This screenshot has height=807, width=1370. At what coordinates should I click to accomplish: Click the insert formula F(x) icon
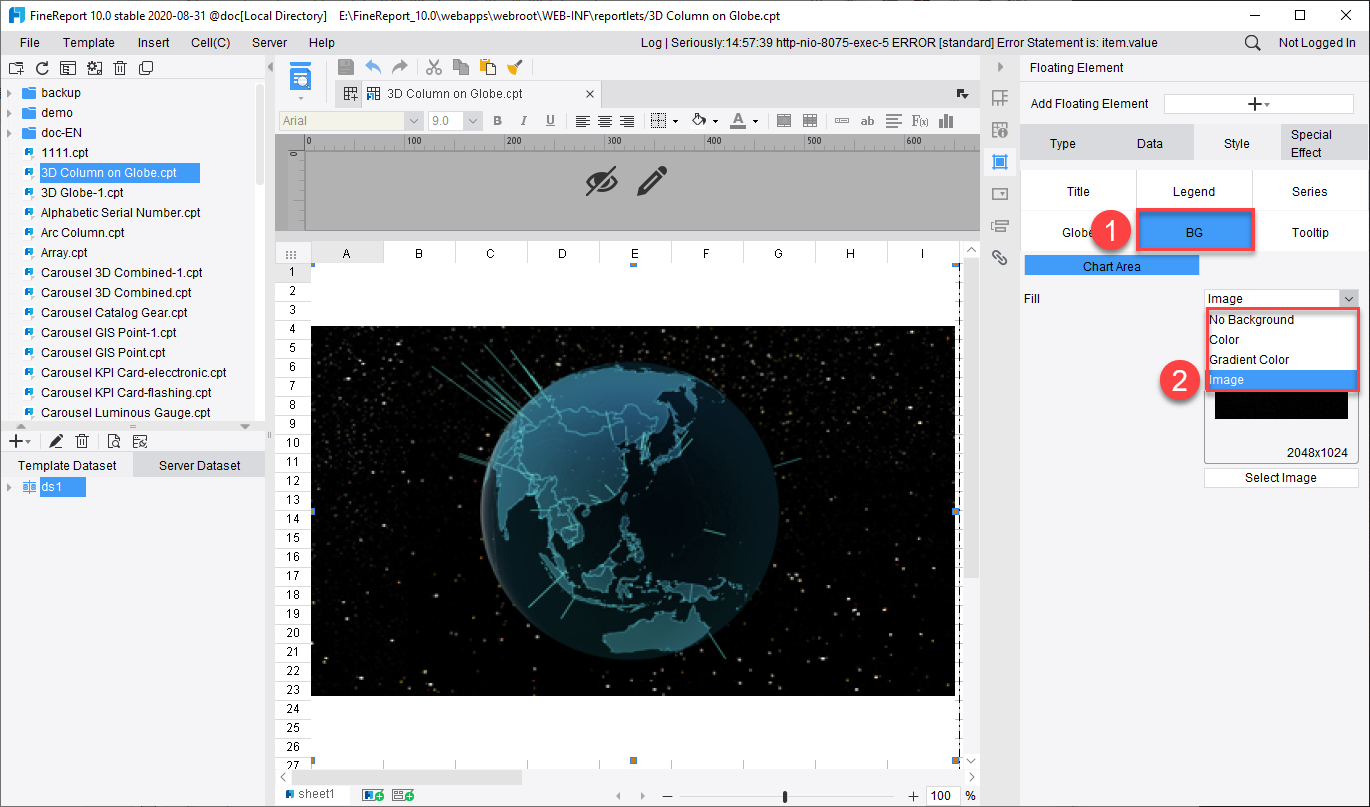pyautogui.click(x=920, y=121)
